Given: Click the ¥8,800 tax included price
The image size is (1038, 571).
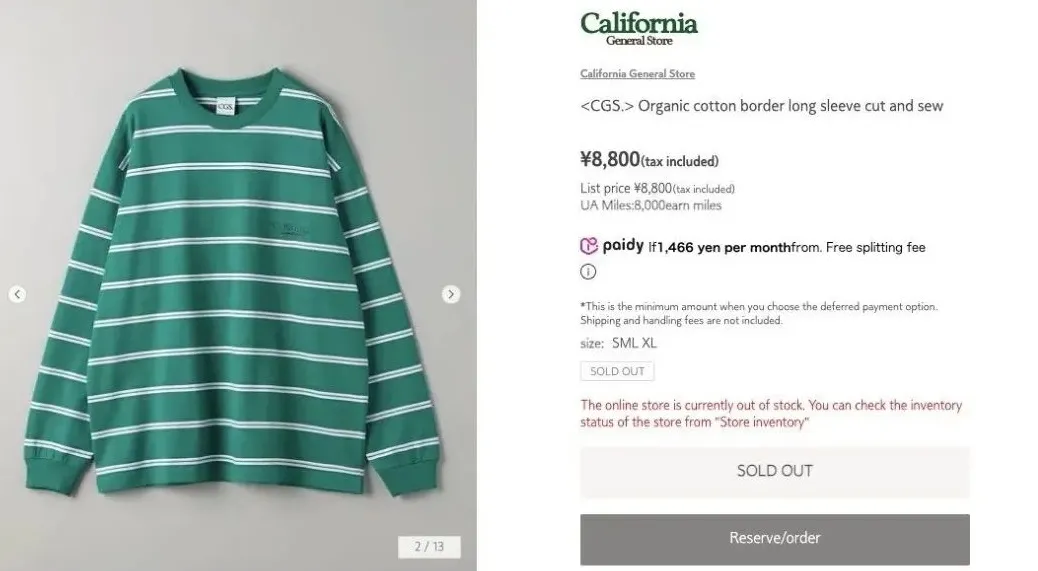Looking at the screenshot, I should tap(649, 159).
